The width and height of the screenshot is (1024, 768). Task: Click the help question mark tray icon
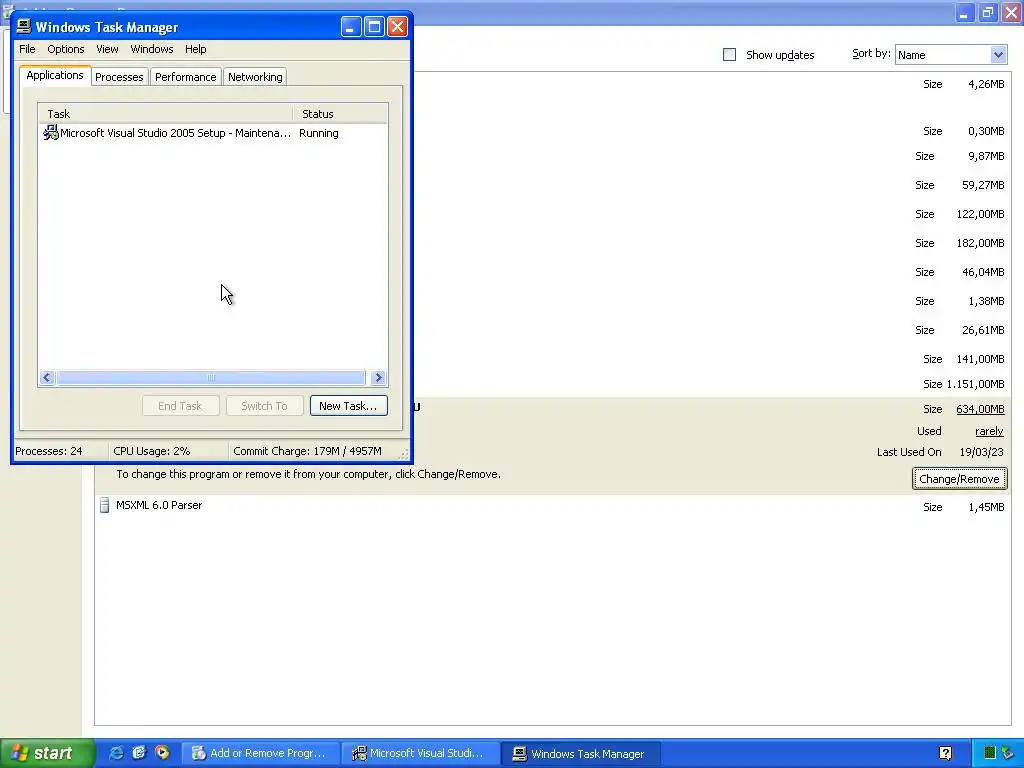946,753
